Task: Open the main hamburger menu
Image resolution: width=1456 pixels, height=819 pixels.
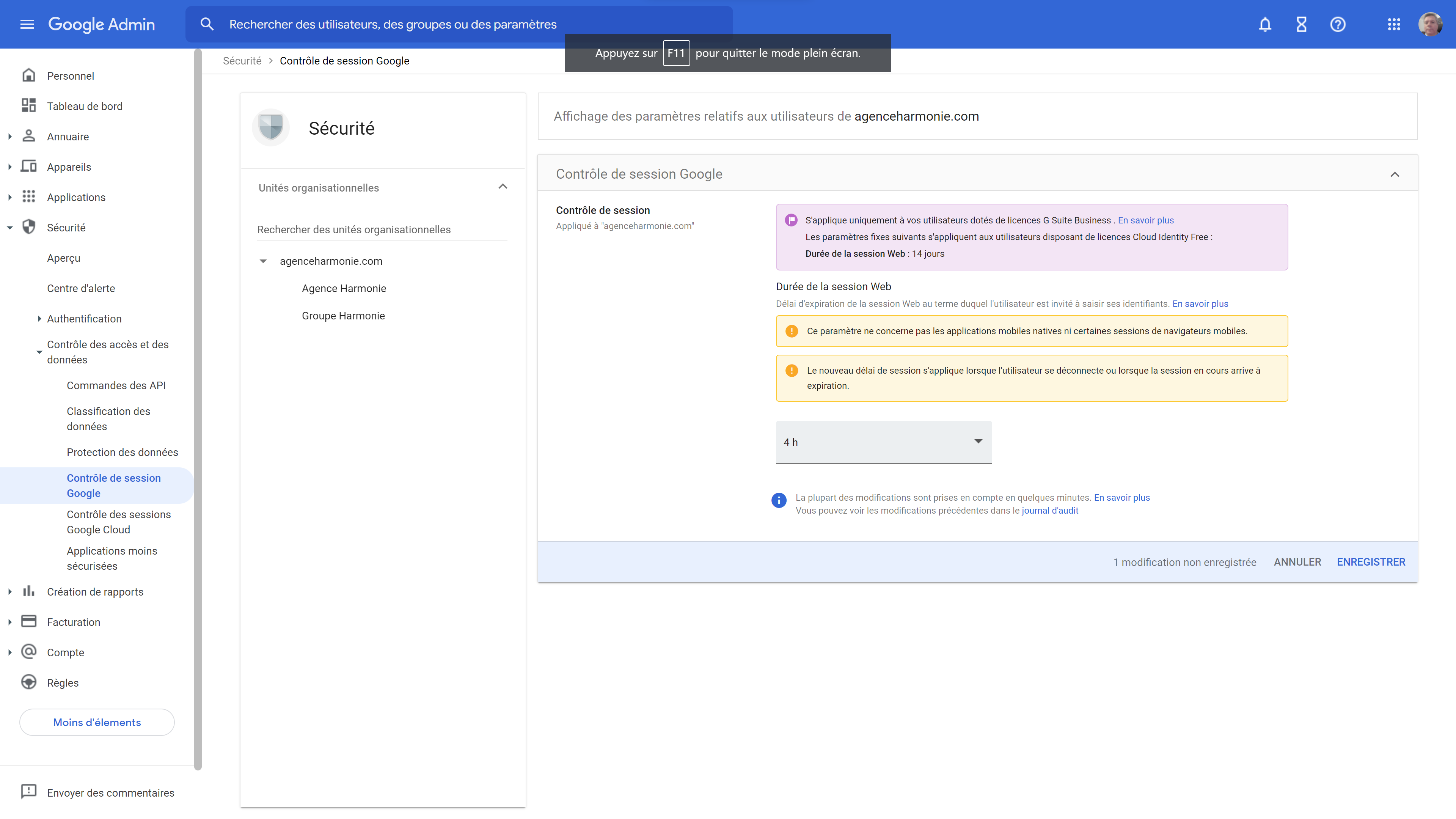Action: tap(27, 24)
